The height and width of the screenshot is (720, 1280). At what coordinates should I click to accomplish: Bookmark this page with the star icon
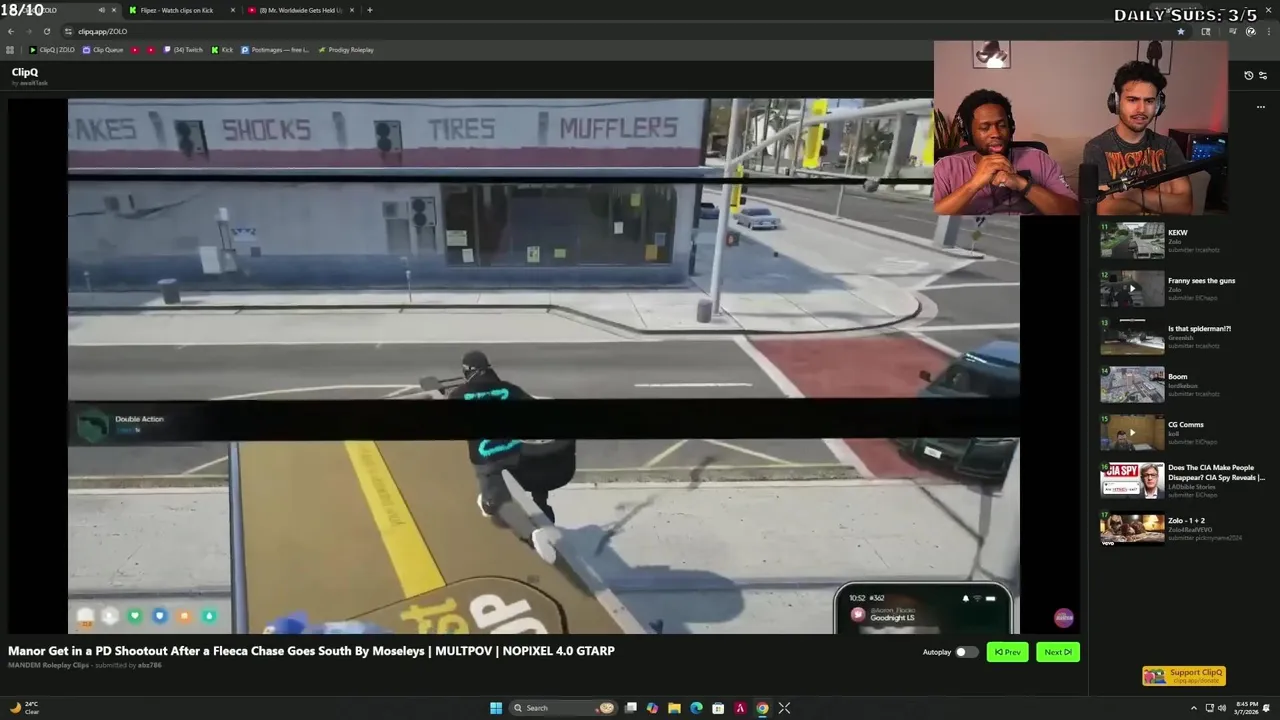1180,31
